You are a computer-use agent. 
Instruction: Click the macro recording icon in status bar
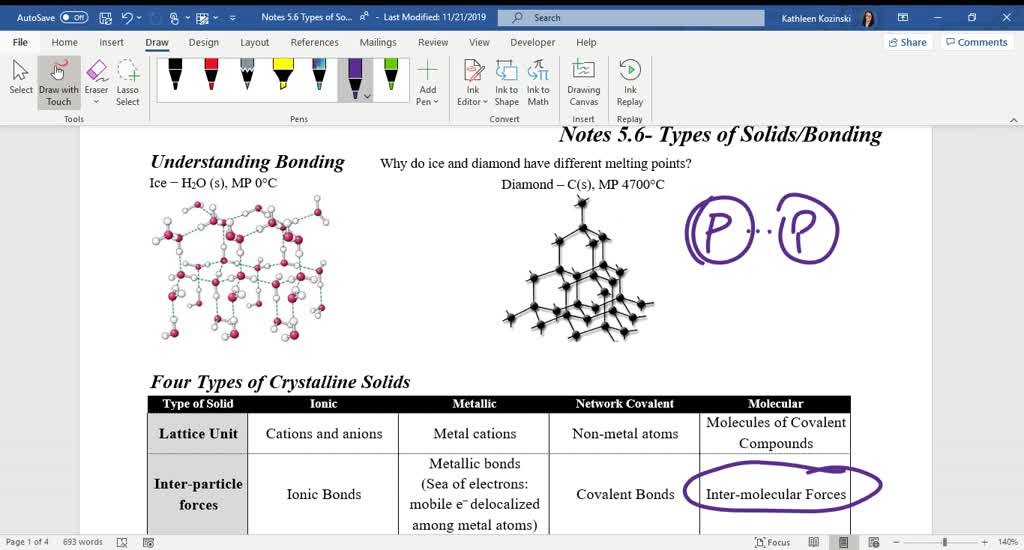148,542
